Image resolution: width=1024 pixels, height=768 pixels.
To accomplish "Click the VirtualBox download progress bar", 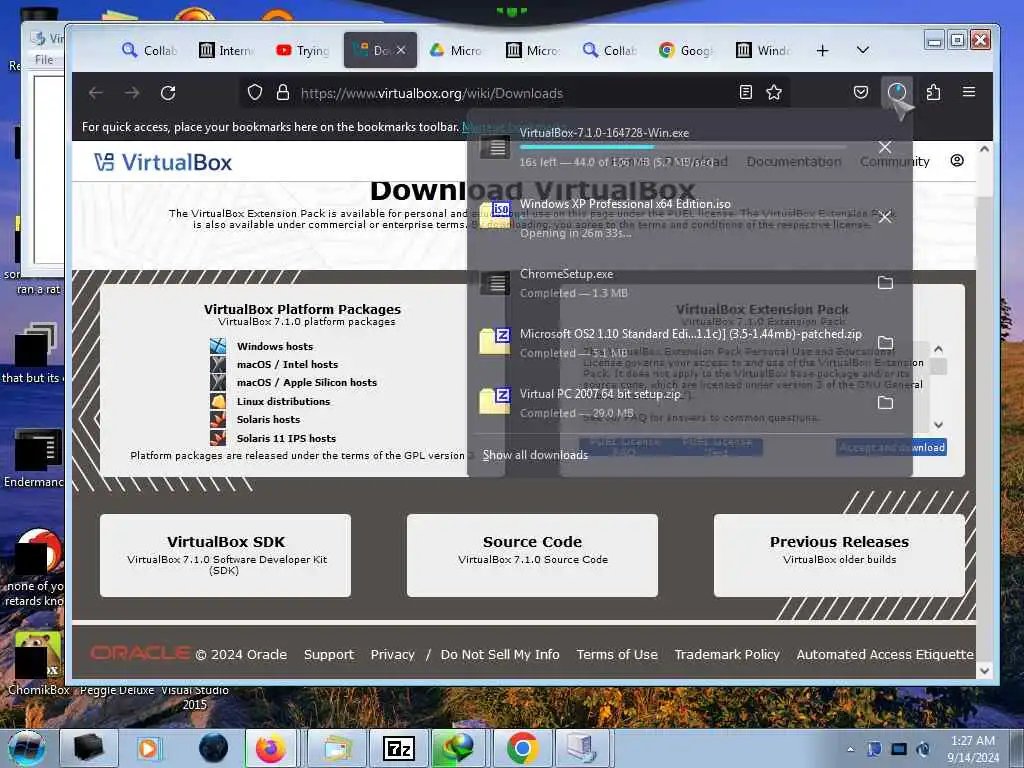I will click(682, 147).
